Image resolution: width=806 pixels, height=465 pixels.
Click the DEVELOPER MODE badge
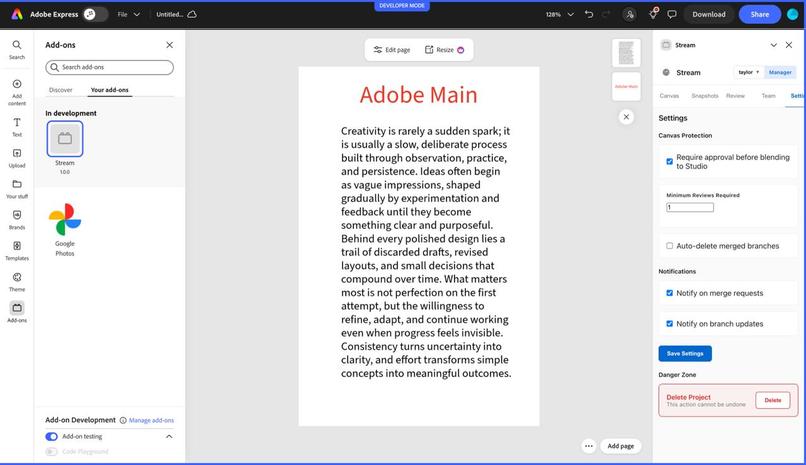click(402, 6)
